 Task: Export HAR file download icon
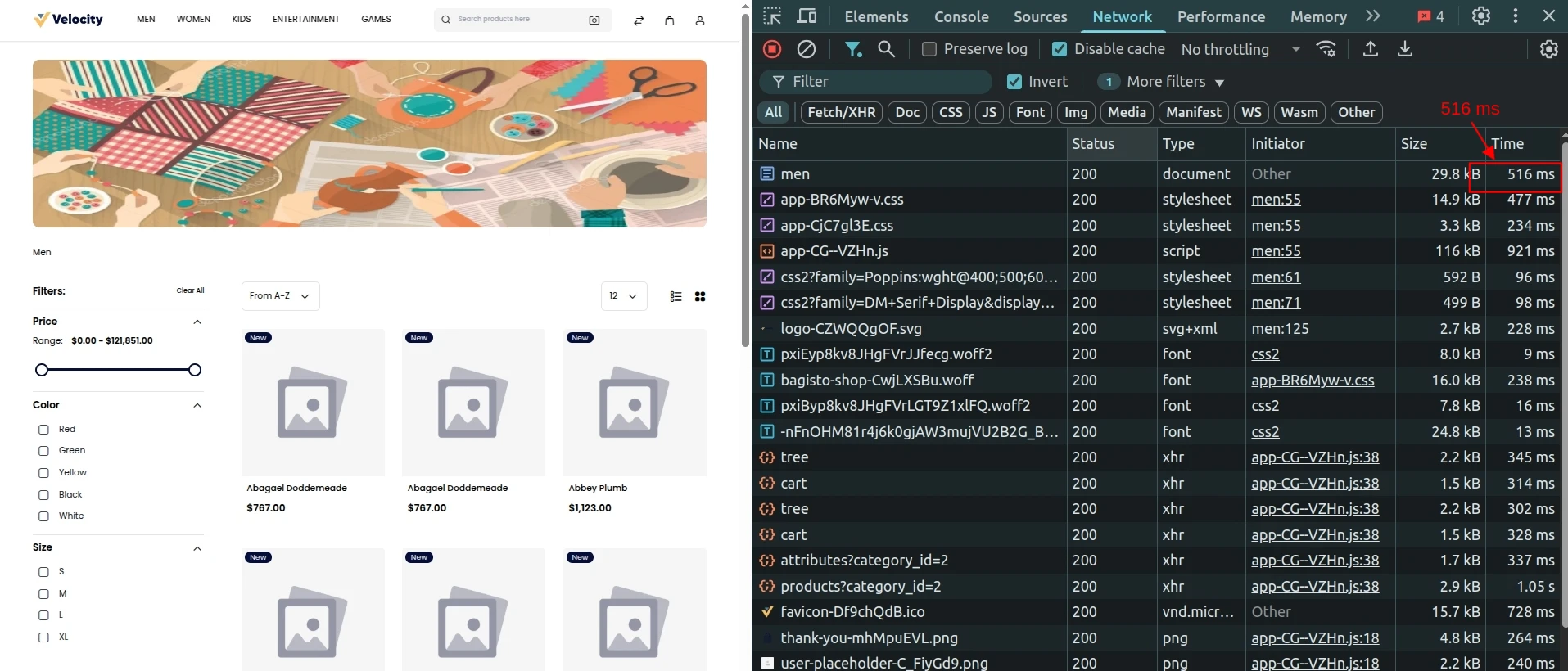(1405, 49)
